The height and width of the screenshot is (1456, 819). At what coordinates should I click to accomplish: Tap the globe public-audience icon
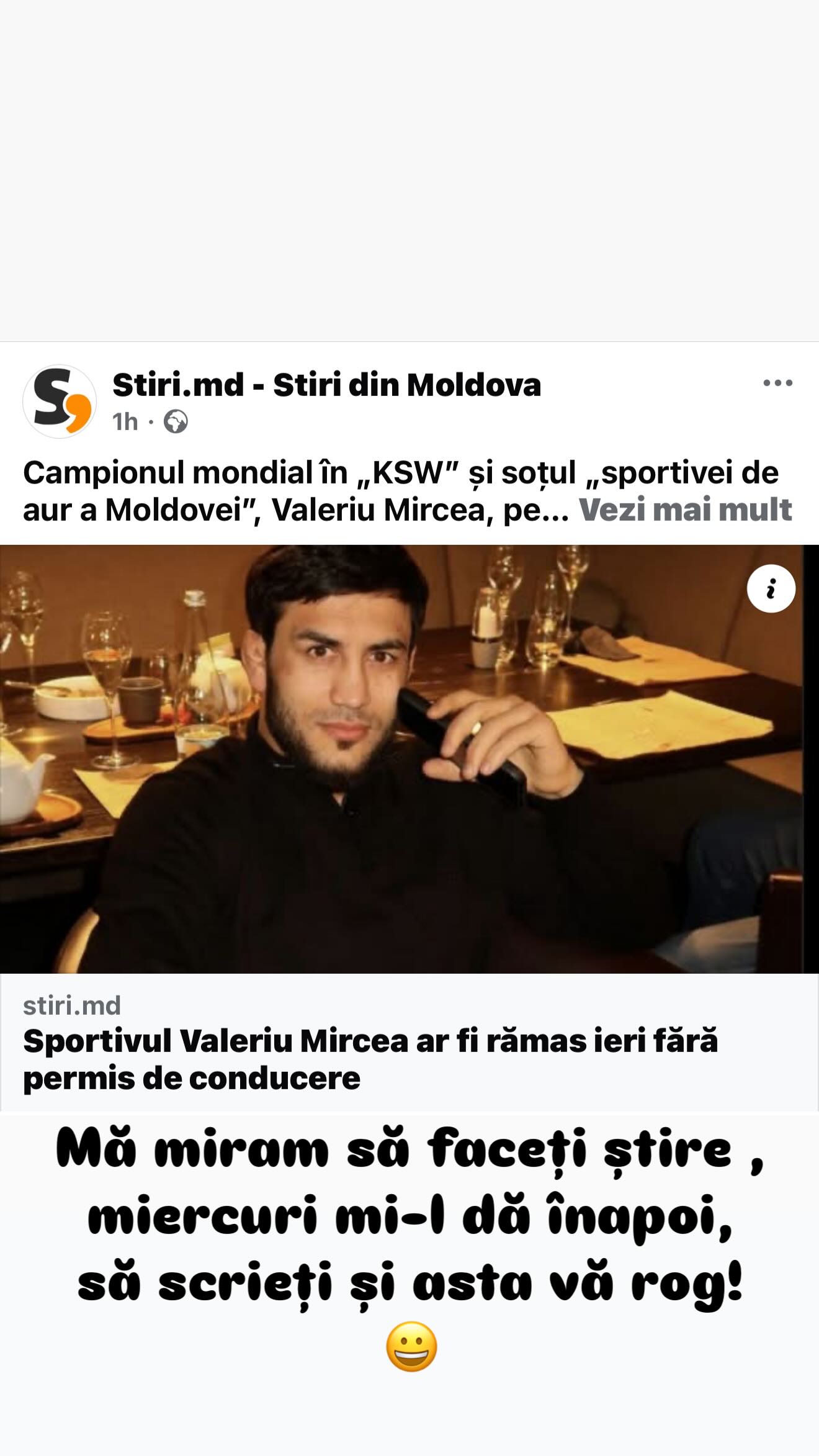point(176,422)
